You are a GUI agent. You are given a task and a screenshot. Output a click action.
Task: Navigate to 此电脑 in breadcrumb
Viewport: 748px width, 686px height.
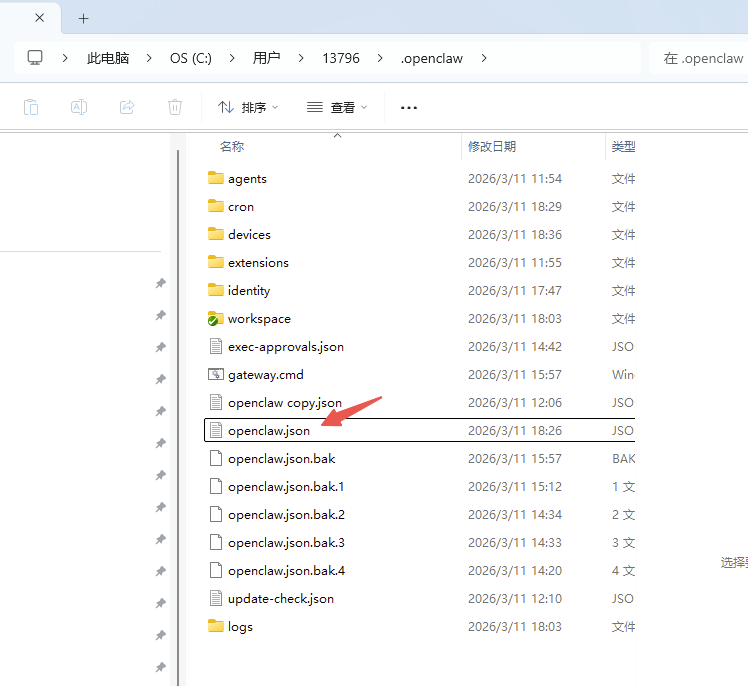tap(108, 58)
